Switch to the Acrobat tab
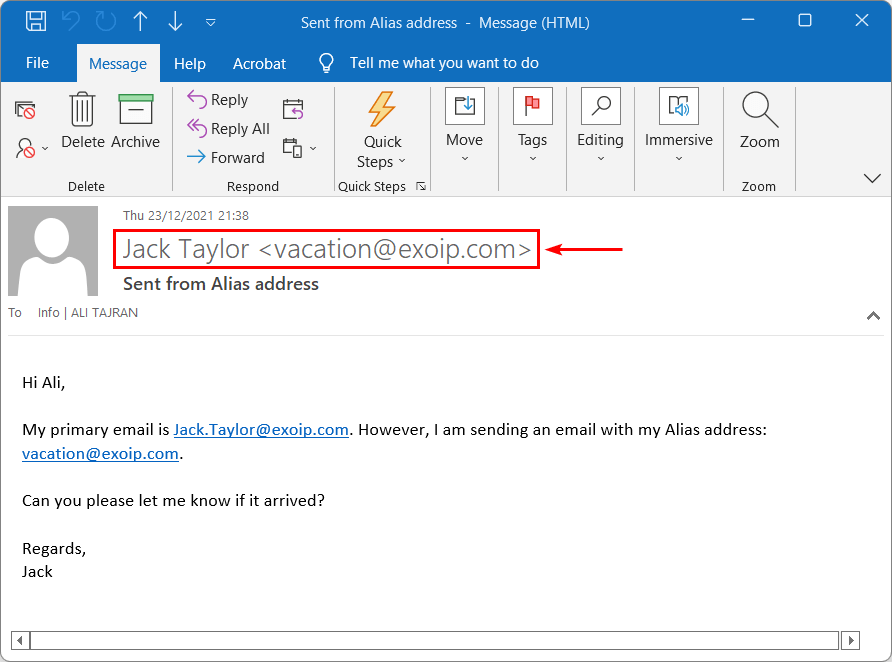The height and width of the screenshot is (662, 892). (259, 63)
